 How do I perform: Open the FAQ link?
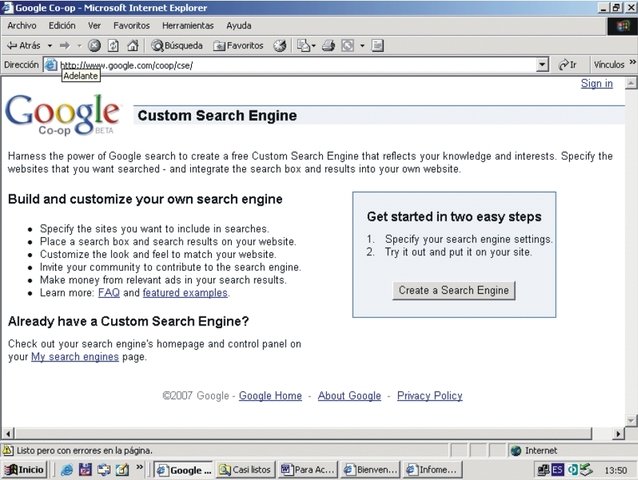pyautogui.click(x=109, y=292)
